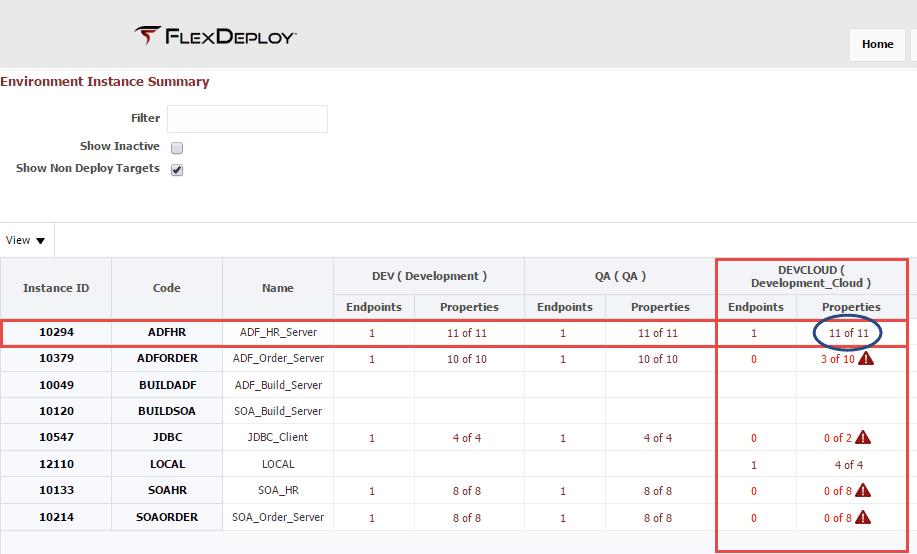Image resolution: width=917 pixels, height=554 pixels.
Task: Click red 0 of 8 in SOAORDER row
Action: point(838,518)
